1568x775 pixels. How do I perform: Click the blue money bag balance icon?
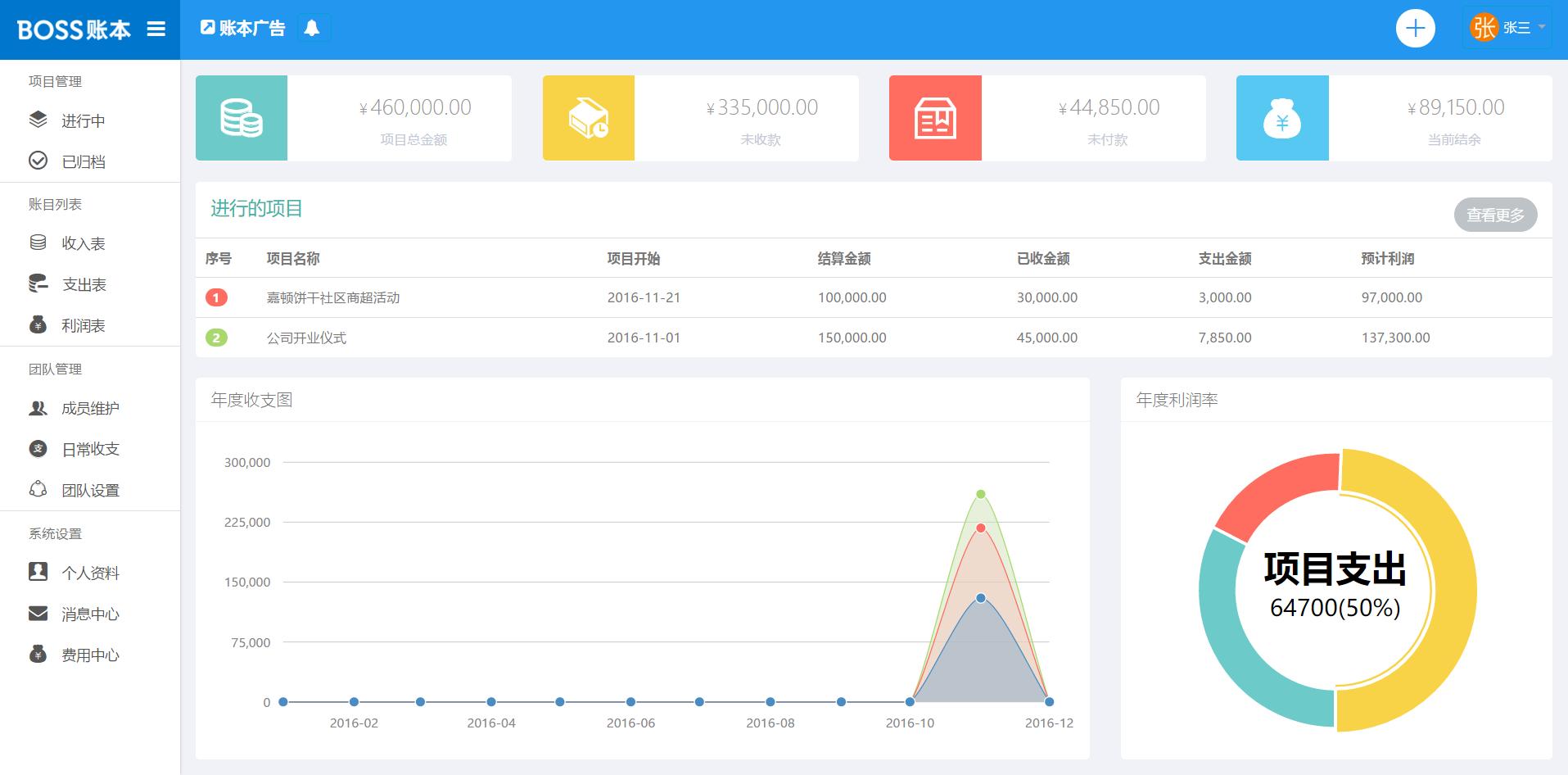(x=1282, y=118)
